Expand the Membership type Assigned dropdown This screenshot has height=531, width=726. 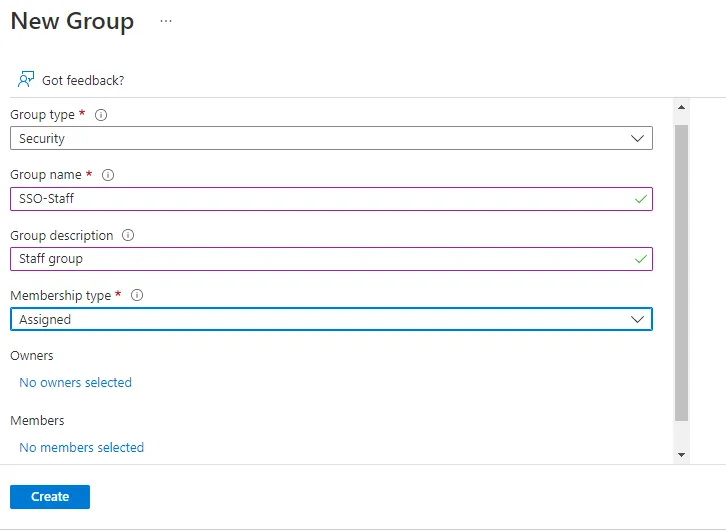tap(332, 319)
